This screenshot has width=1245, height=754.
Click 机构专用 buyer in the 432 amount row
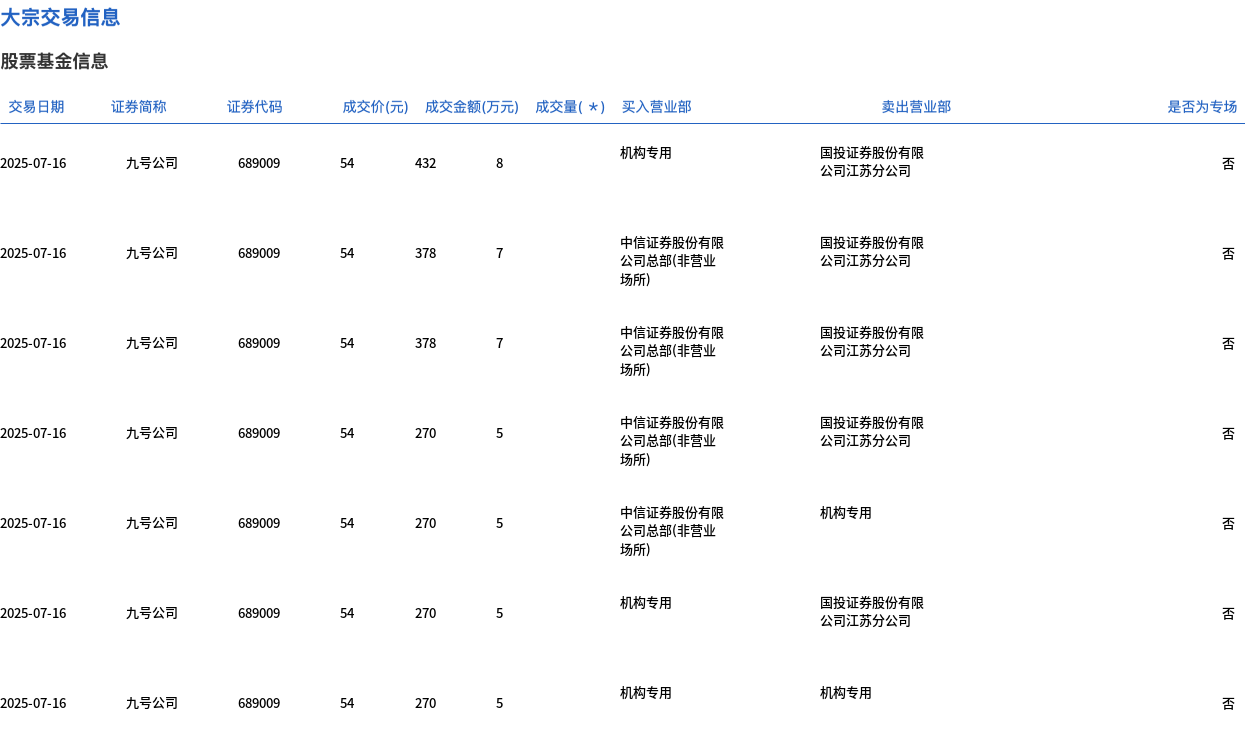645,153
